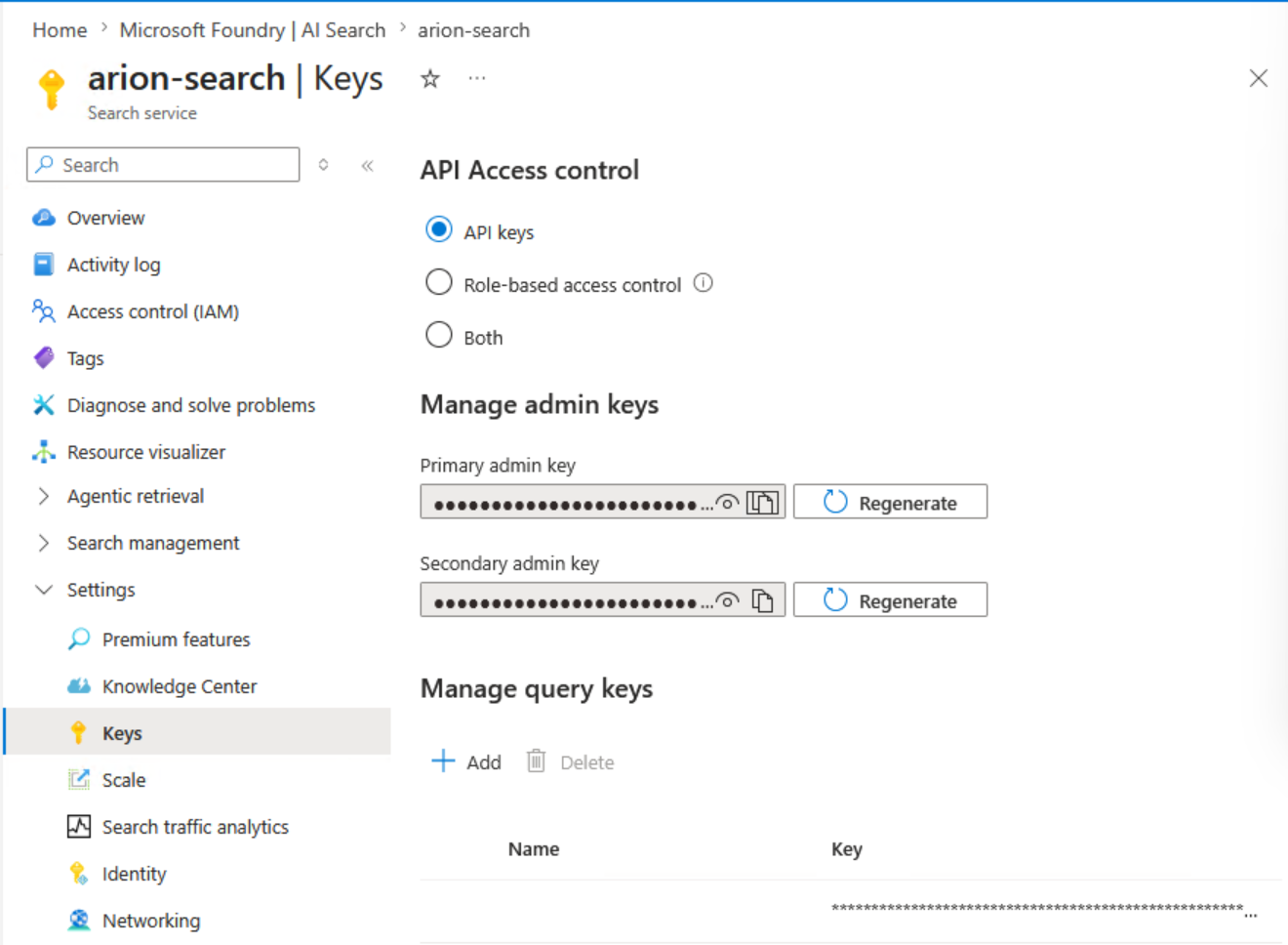Open the arion-search breadcrumb link
The height and width of the screenshot is (945, 1288).
(474, 30)
